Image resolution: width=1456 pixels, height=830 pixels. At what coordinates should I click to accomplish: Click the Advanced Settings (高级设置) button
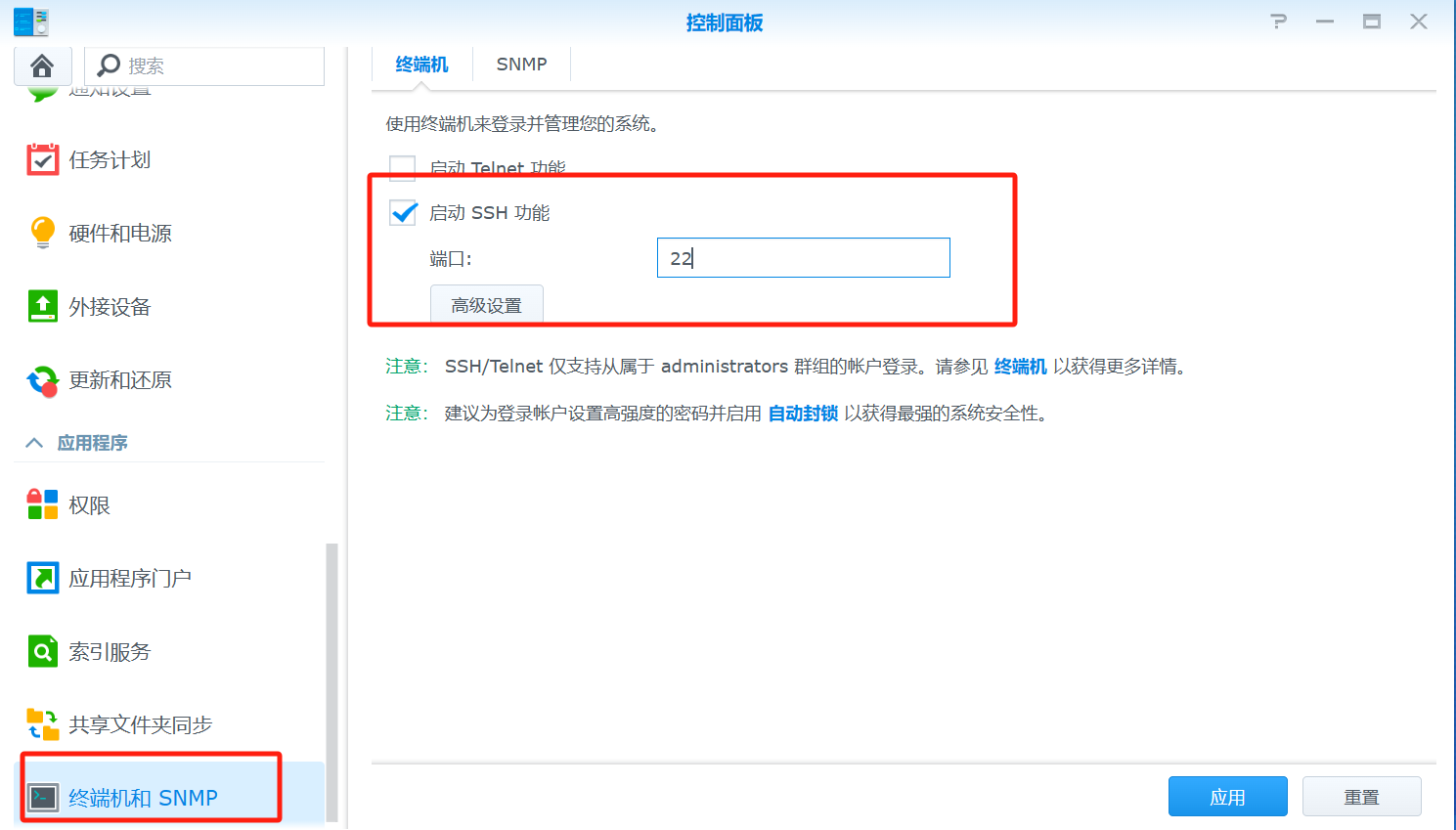click(x=486, y=305)
